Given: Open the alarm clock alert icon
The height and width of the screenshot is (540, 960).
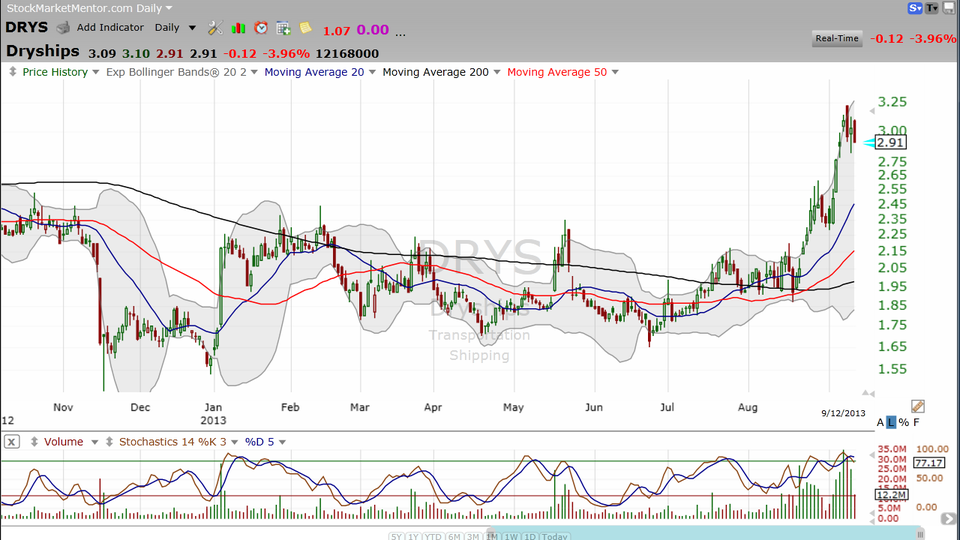Looking at the screenshot, I should tap(261, 28).
